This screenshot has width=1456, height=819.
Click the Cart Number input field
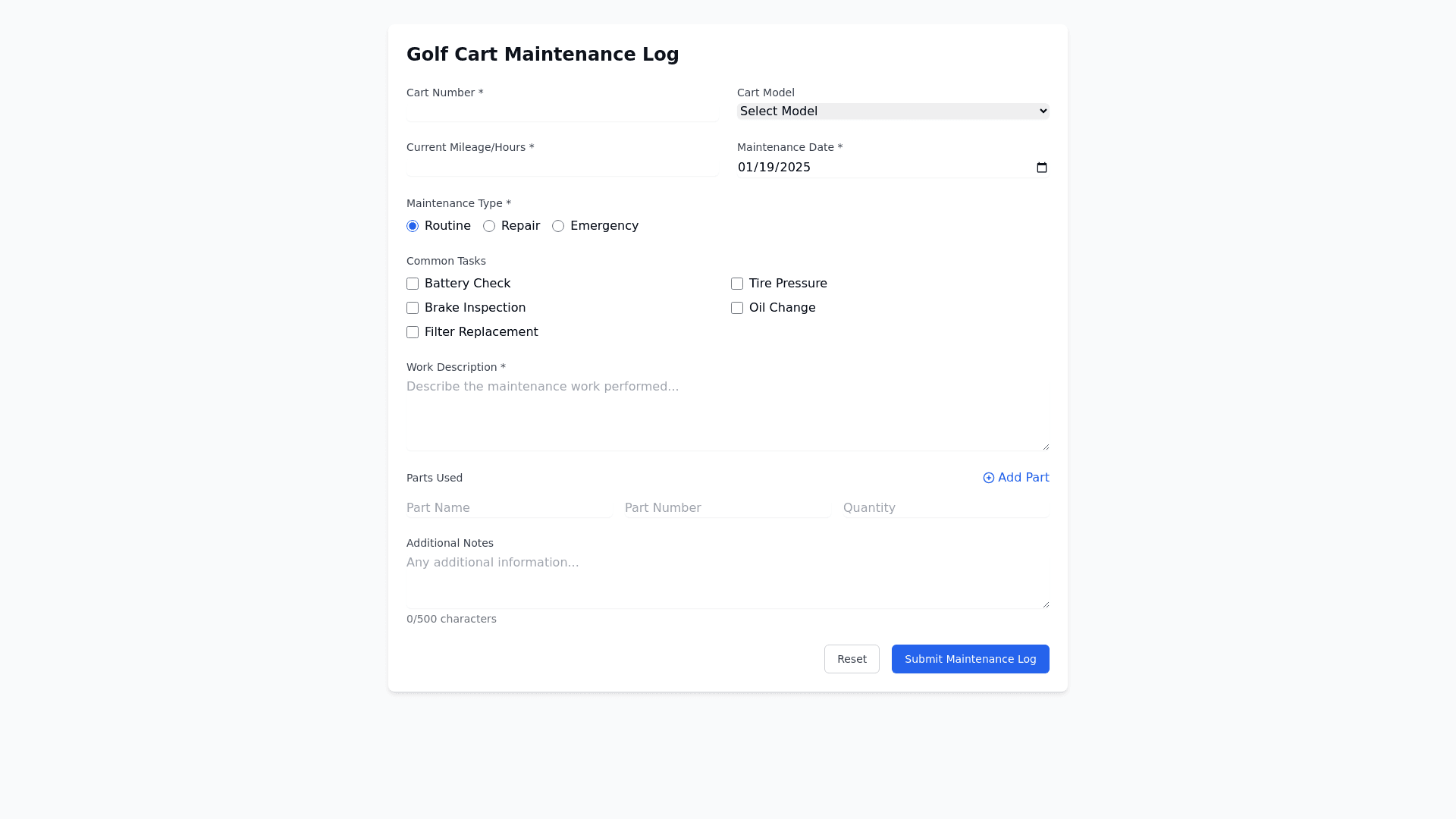pos(562,112)
